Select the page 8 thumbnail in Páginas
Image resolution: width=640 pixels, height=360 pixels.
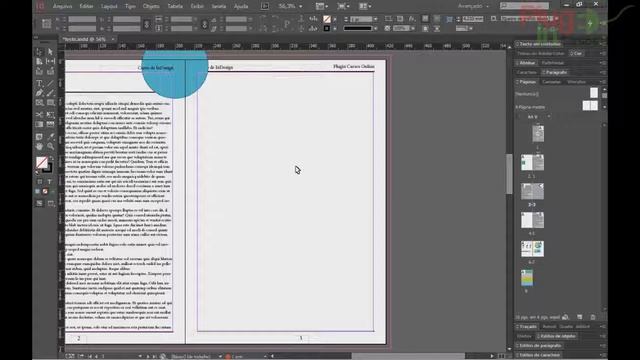coord(527,278)
